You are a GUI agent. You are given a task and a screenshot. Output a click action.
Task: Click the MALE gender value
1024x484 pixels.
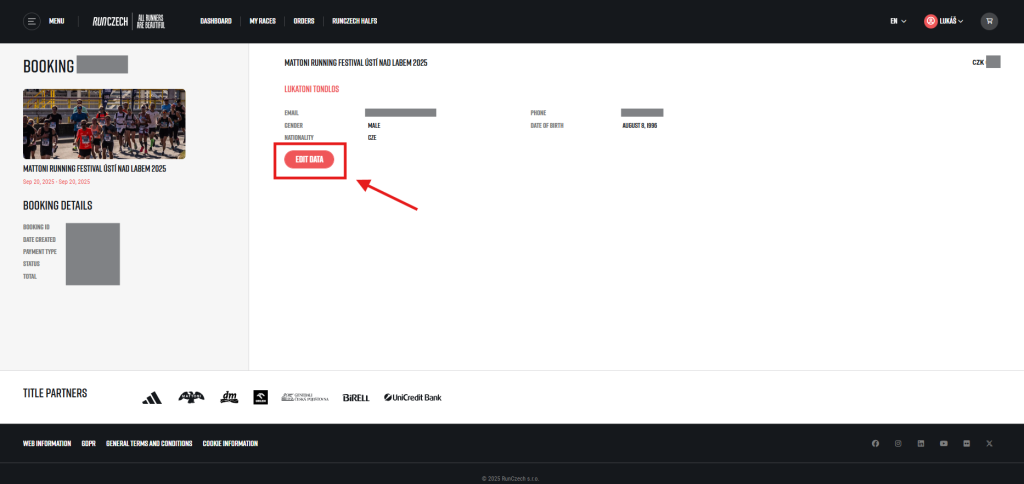pyautogui.click(x=374, y=125)
